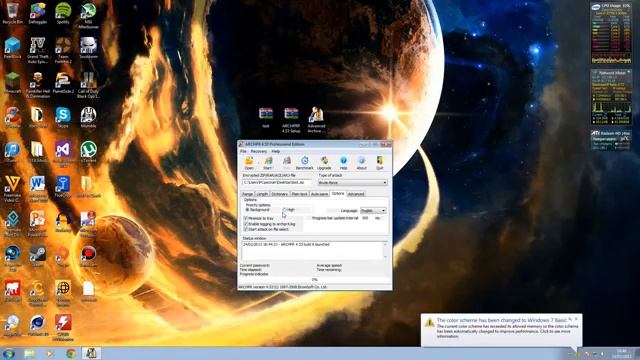Click the blue Help toolbar icon
640x360 pixels.
[343, 162]
